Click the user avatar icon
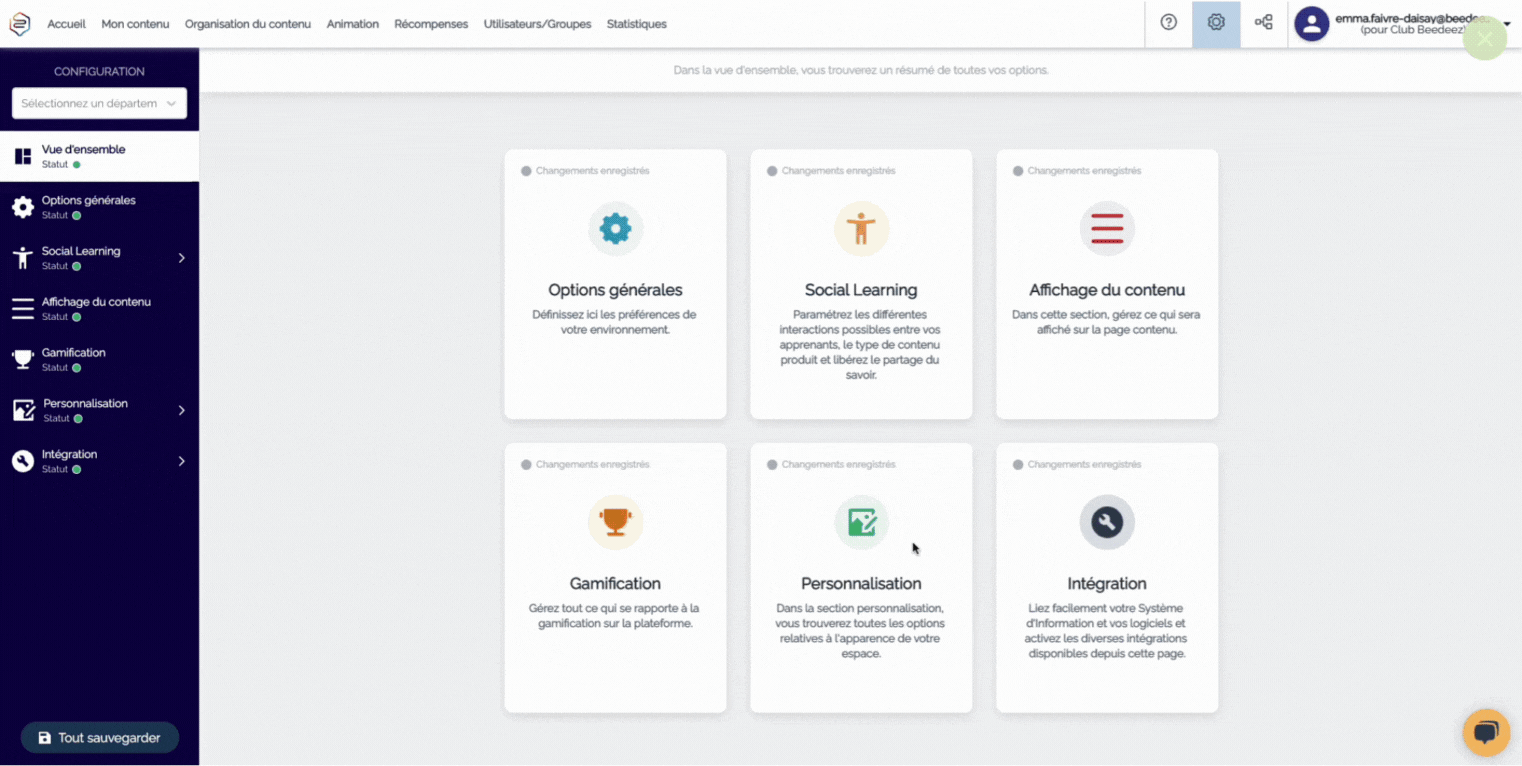1522x766 pixels. tap(1311, 24)
